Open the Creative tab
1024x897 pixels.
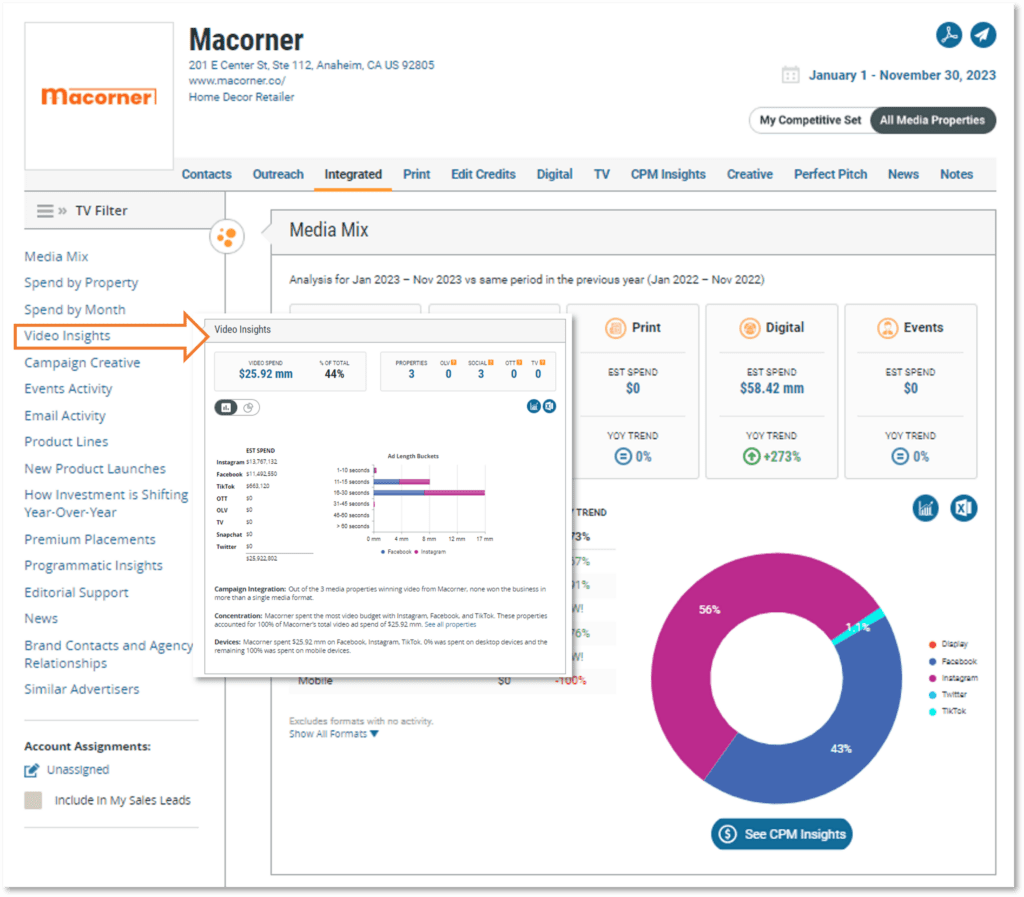(750, 174)
